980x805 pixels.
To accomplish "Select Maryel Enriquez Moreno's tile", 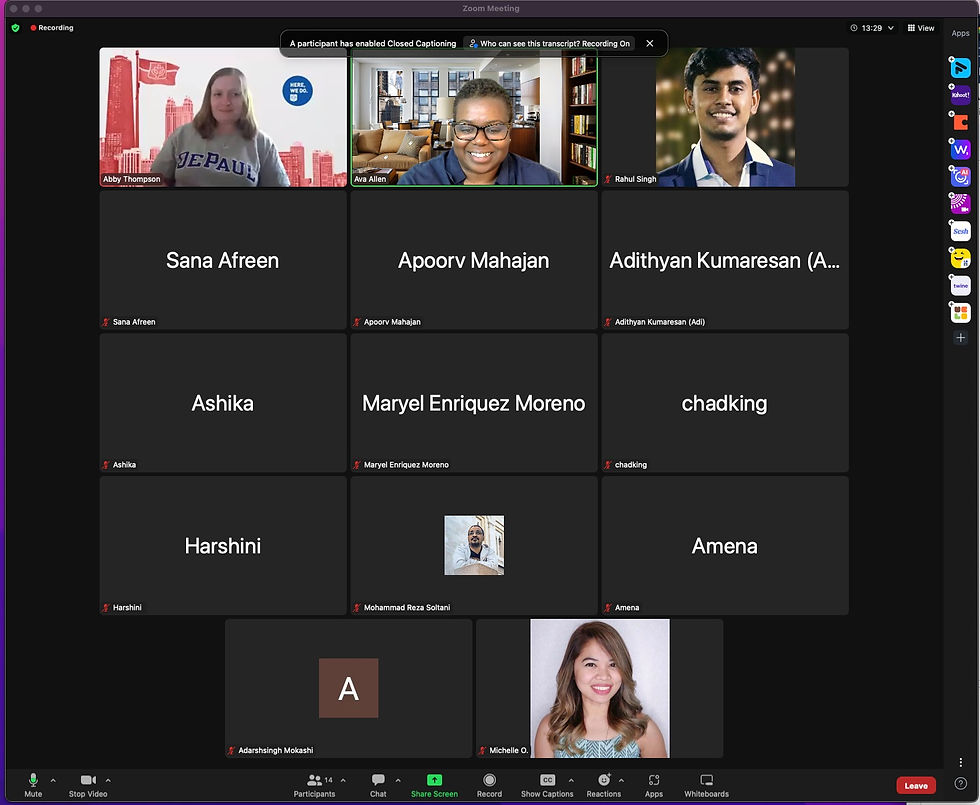I will click(474, 403).
